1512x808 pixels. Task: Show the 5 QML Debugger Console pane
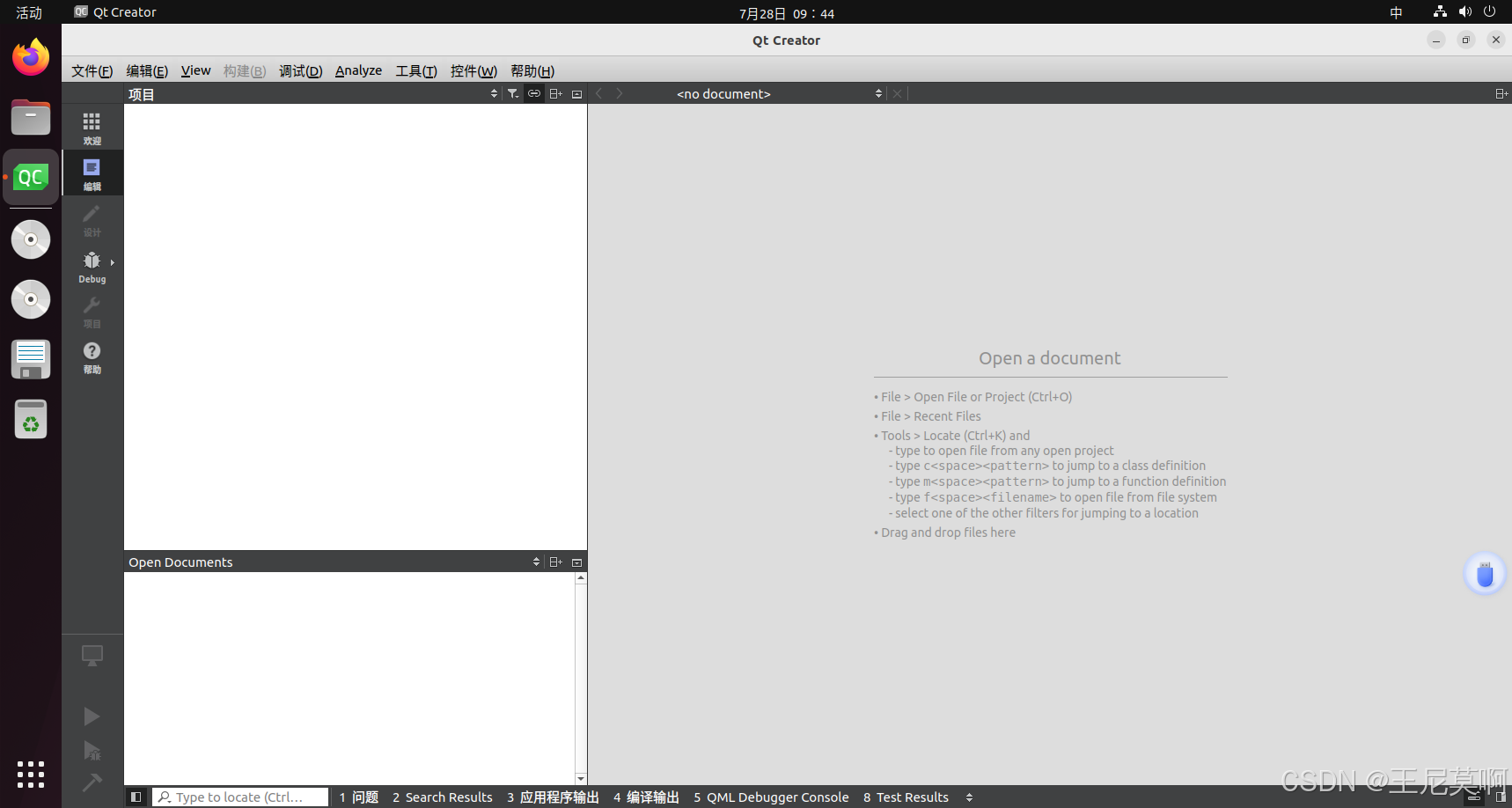coord(771,797)
